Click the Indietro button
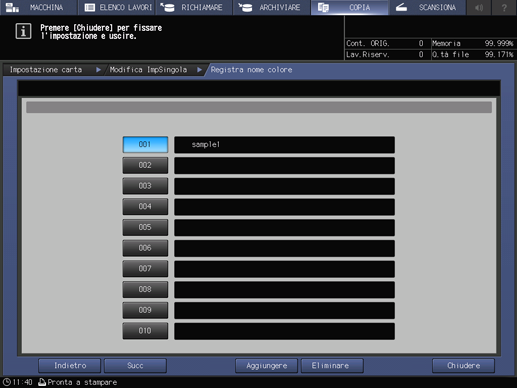Viewport: 517px width, 388px height. (70, 366)
